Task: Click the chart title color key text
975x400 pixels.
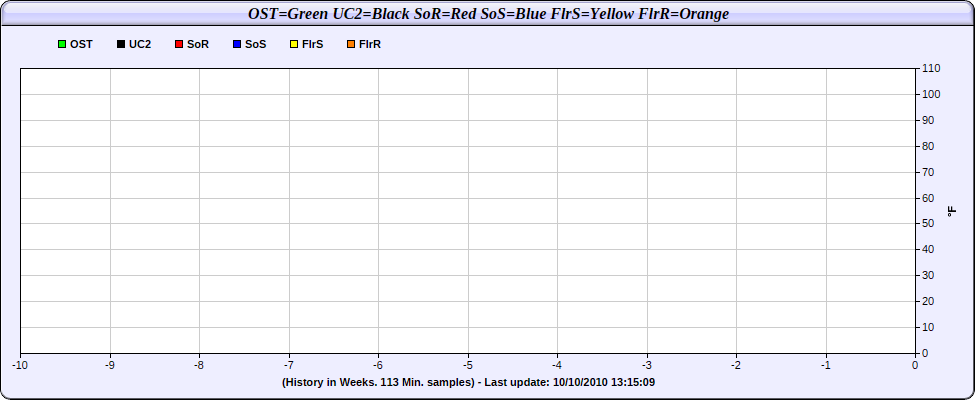Action: click(488, 14)
